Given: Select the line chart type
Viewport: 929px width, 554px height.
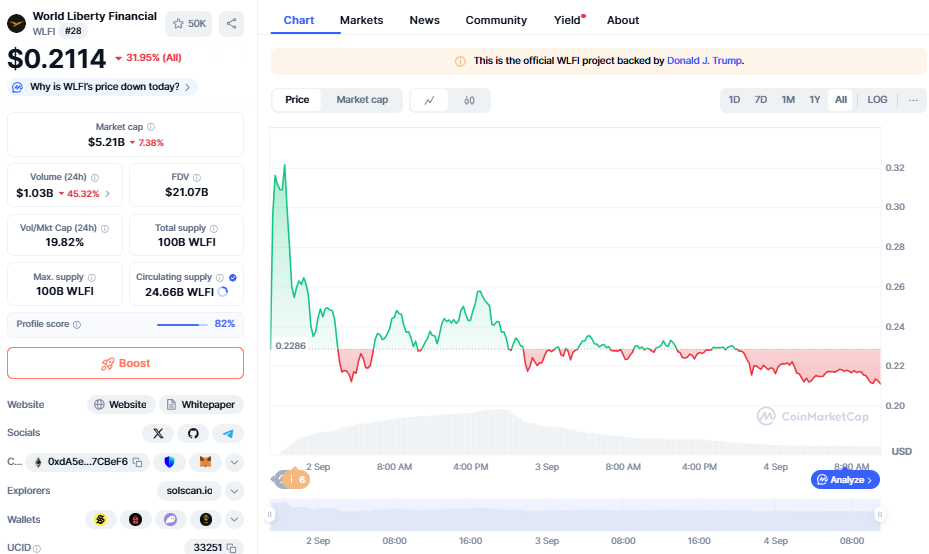Looking at the screenshot, I should (x=430, y=100).
